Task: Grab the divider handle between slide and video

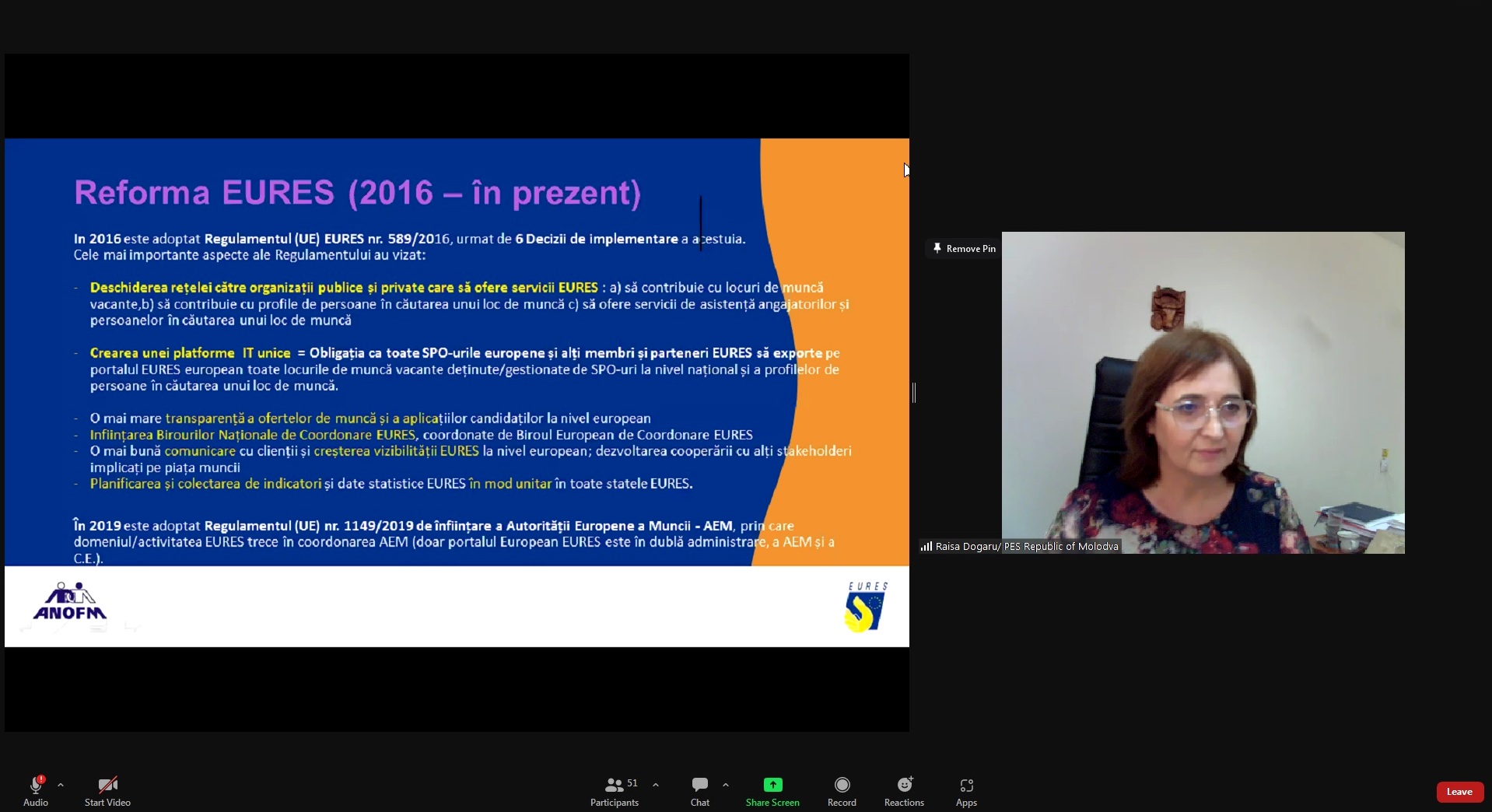Action: point(914,393)
